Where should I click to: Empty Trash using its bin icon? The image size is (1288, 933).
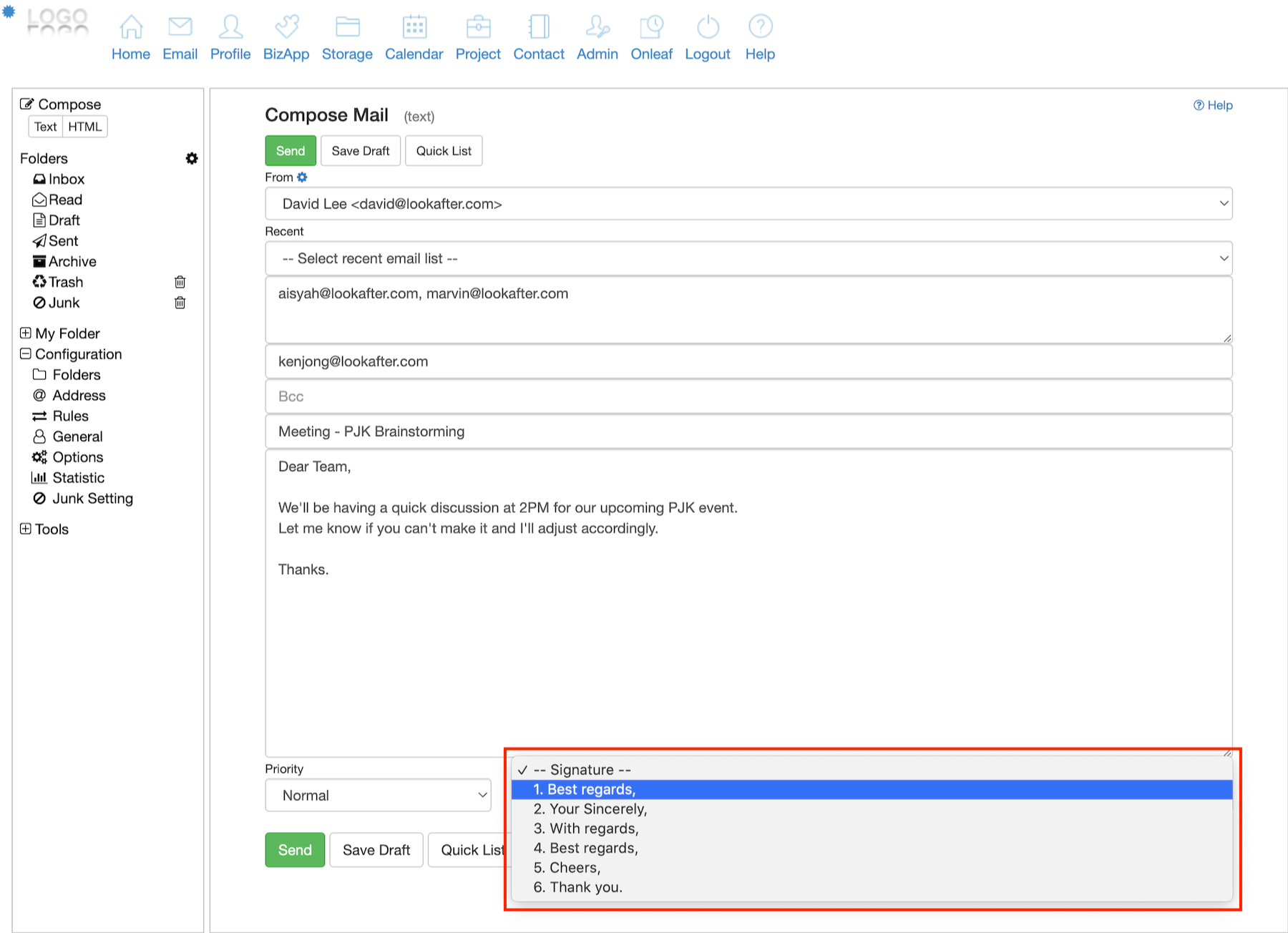point(180,282)
